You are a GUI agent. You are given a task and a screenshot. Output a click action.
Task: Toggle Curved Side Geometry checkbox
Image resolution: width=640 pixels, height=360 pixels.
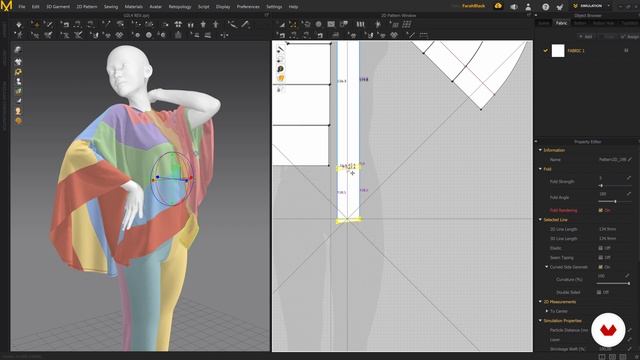pos(600,267)
